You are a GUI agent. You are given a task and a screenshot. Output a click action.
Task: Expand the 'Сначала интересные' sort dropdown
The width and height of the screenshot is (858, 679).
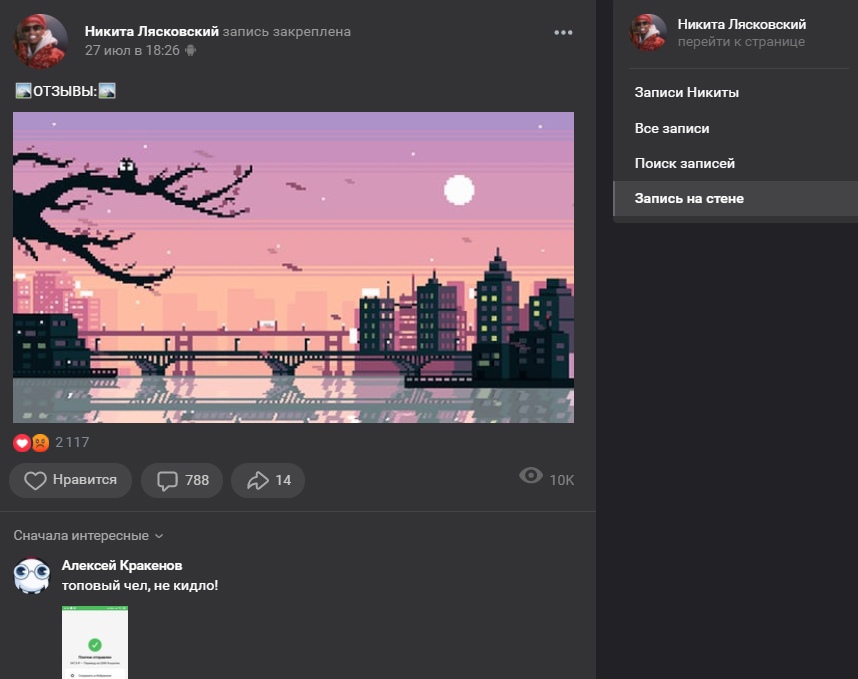(88, 535)
